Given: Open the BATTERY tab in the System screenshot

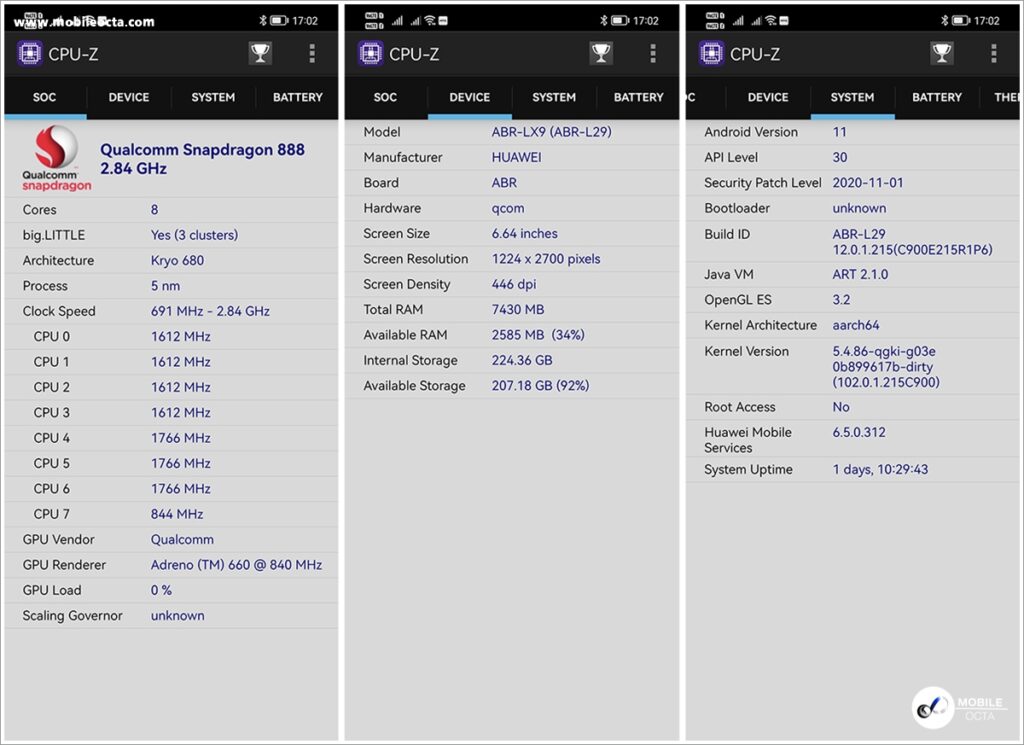Looking at the screenshot, I should point(936,97).
